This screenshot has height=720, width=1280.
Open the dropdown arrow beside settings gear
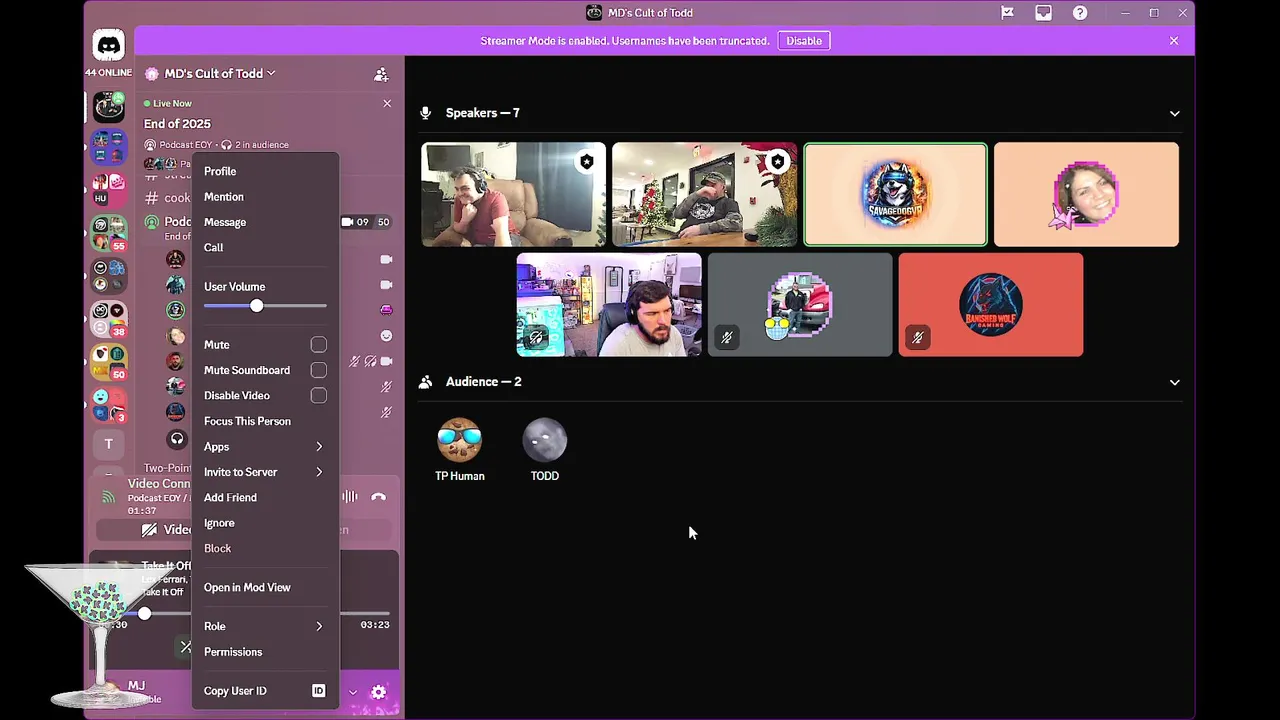[352, 692]
